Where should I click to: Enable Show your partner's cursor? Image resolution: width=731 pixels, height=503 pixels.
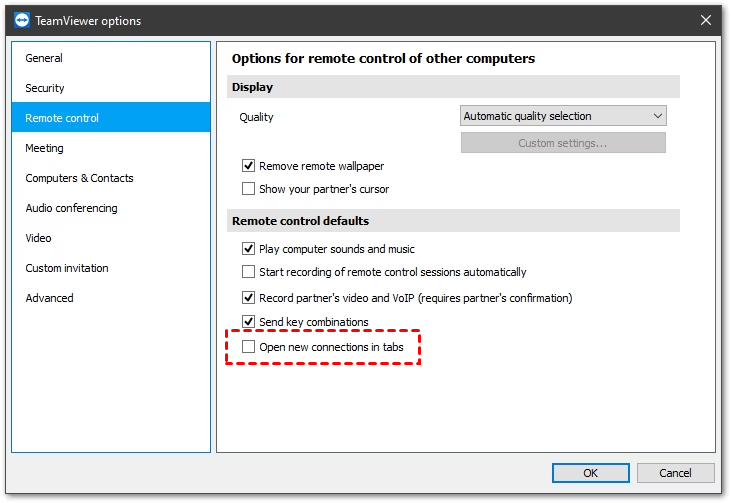[249, 189]
